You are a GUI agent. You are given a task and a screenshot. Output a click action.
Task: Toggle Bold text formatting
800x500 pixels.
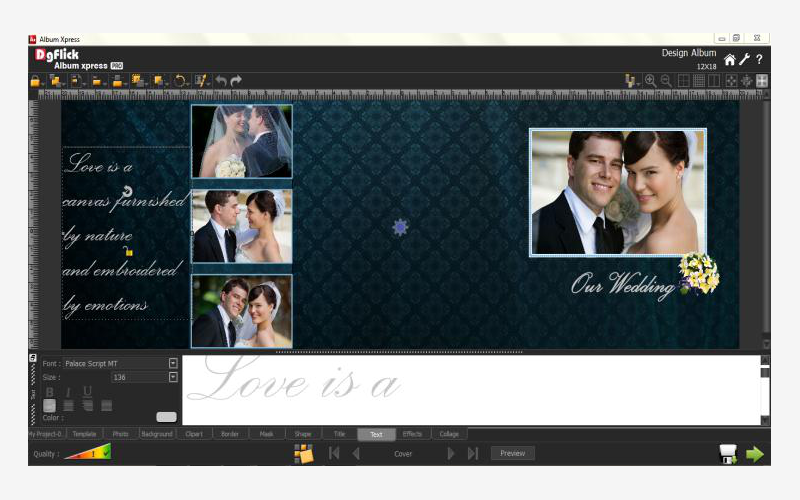coord(49,391)
